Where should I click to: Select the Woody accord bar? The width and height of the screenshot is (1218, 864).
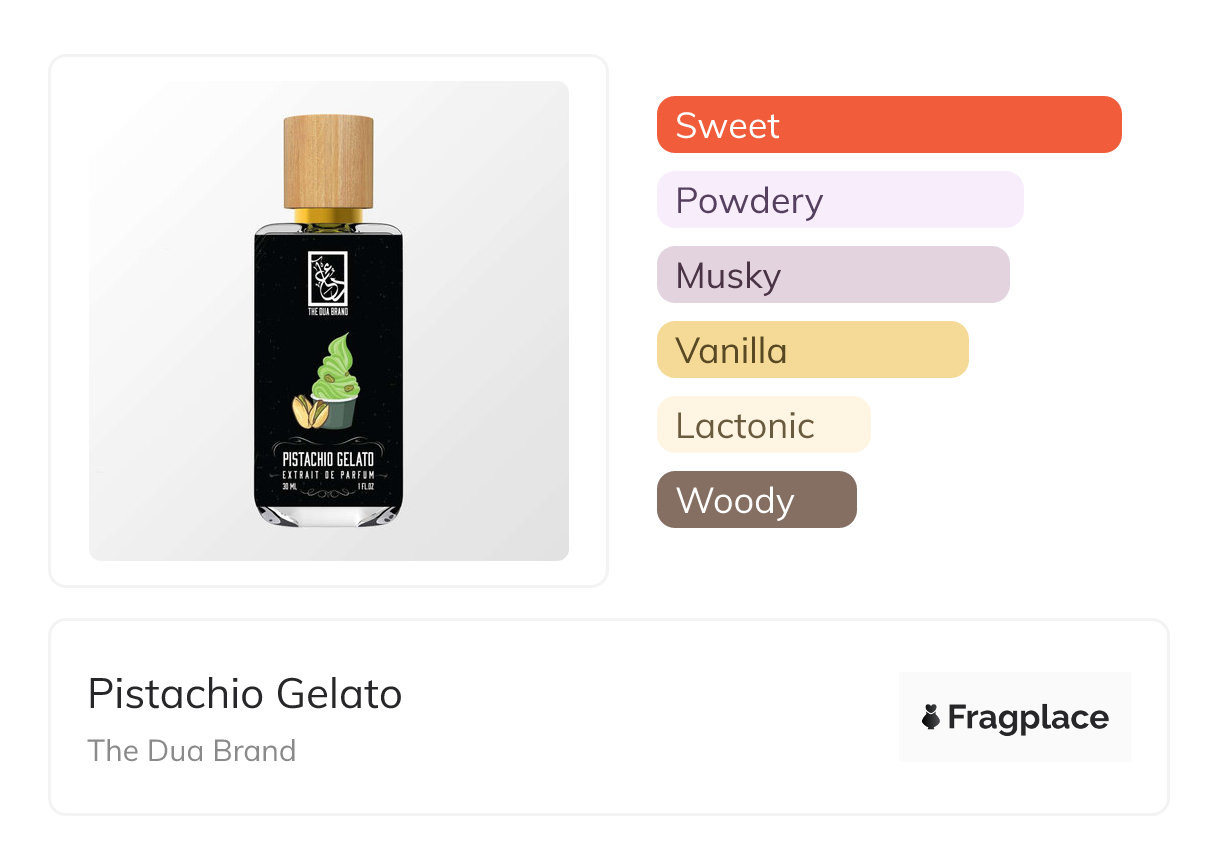[x=757, y=500]
